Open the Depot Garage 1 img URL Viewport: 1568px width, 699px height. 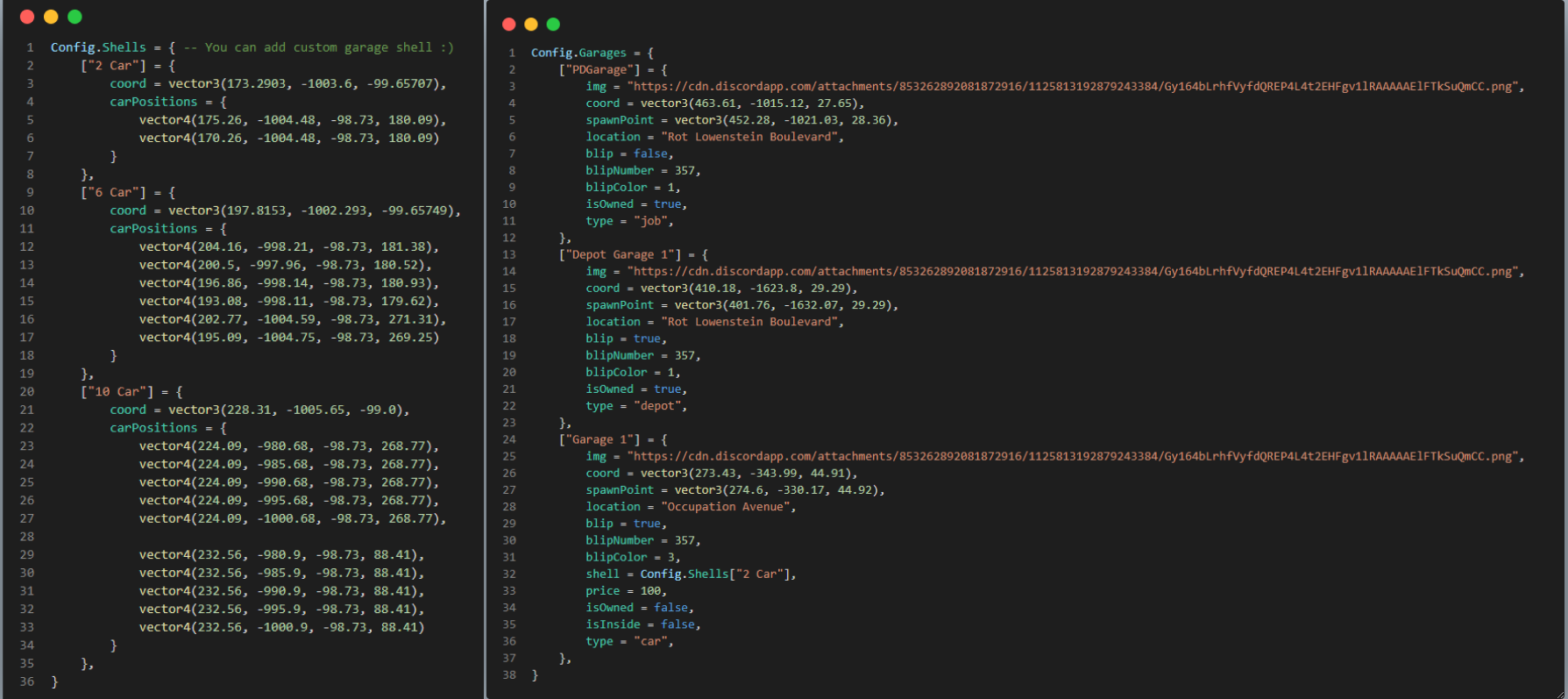(1075, 272)
